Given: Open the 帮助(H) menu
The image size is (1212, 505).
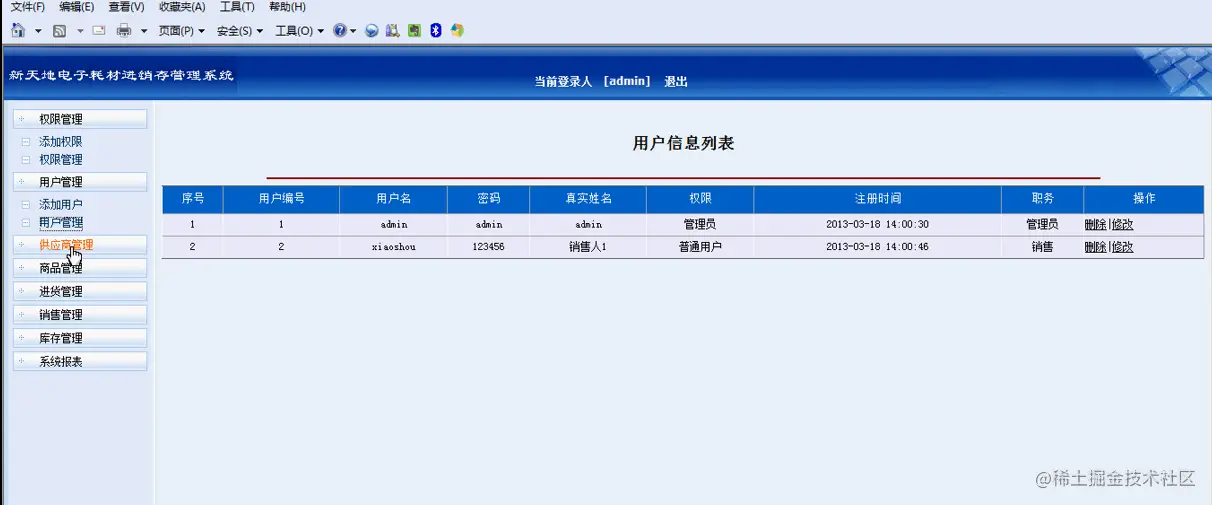Looking at the screenshot, I should [x=287, y=7].
